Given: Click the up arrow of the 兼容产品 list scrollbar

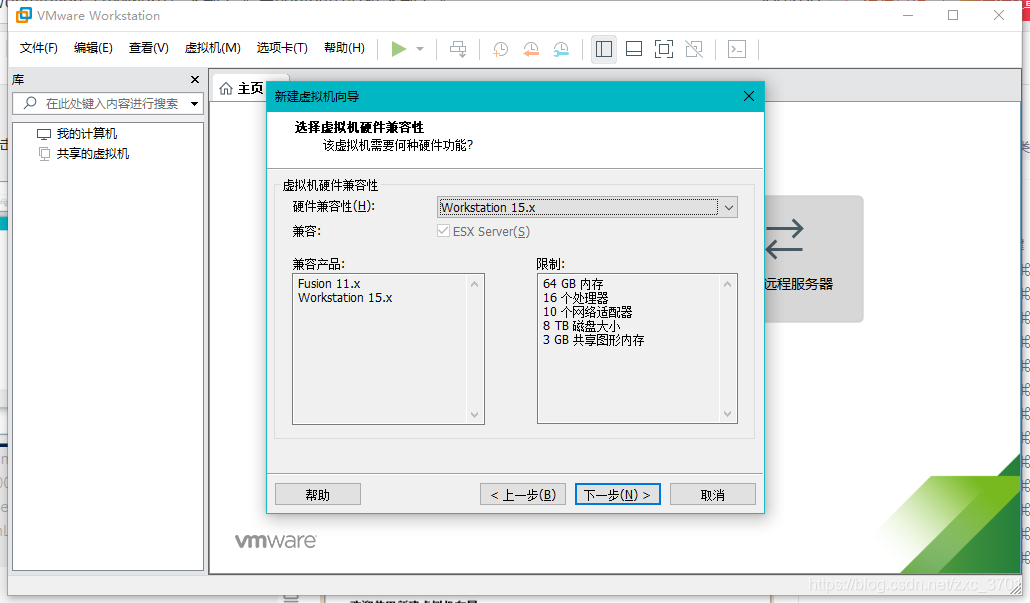Looking at the screenshot, I should [474, 284].
